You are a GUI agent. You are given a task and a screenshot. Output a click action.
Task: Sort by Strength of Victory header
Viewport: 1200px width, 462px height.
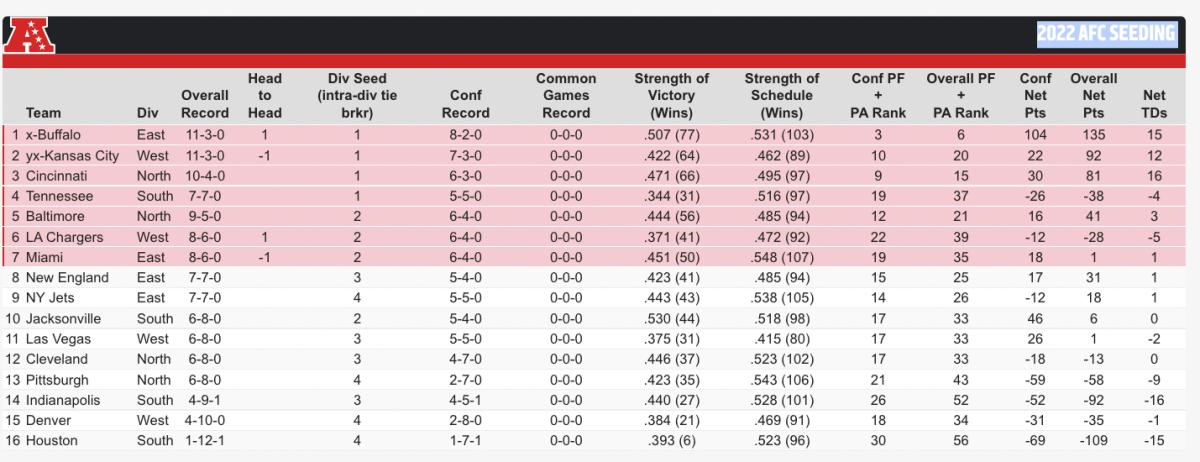[x=672, y=96]
